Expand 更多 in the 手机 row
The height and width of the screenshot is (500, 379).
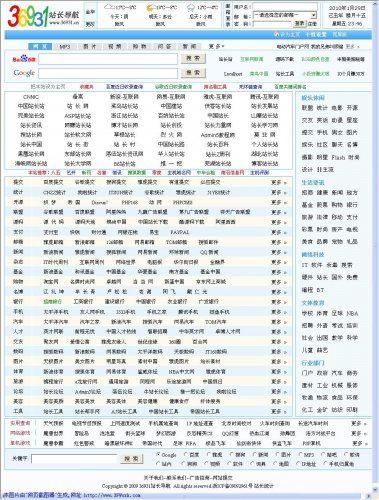pos(279,312)
